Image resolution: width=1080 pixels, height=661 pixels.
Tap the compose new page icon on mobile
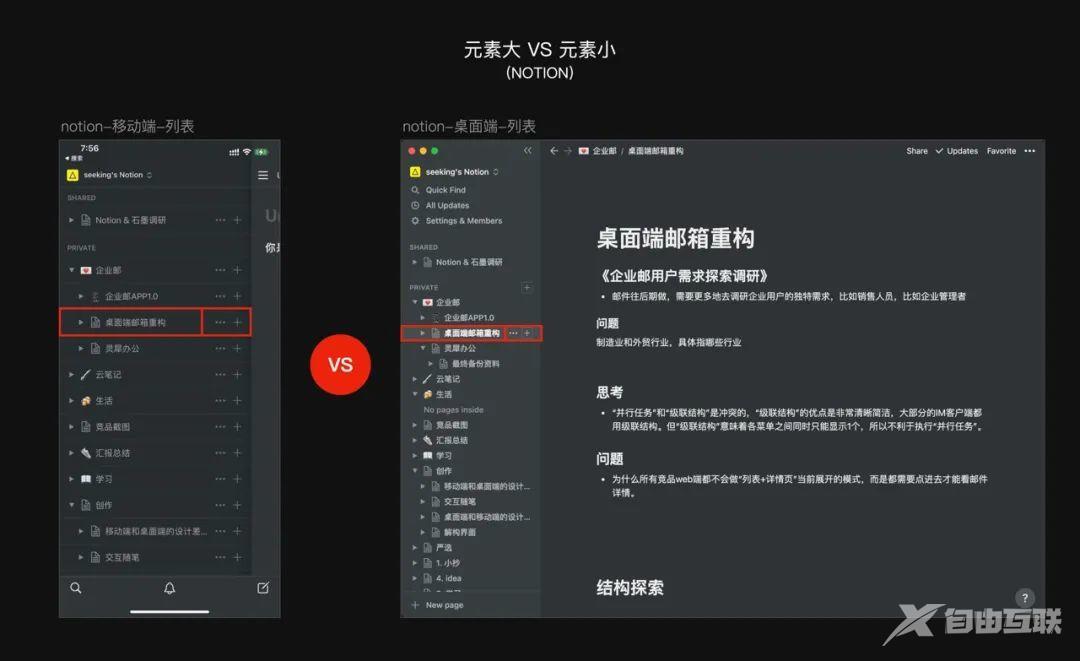coord(263,588)
